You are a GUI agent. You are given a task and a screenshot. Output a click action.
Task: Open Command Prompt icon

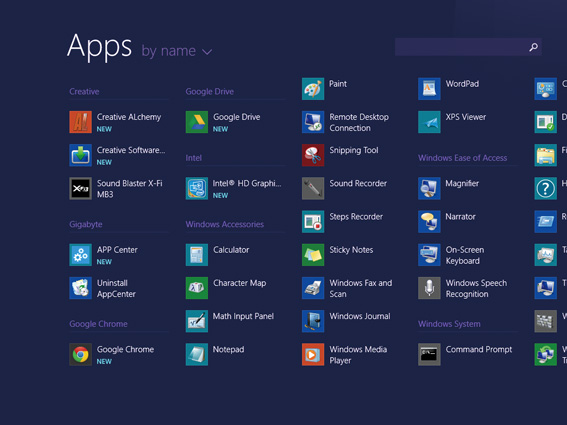point(429,354)
